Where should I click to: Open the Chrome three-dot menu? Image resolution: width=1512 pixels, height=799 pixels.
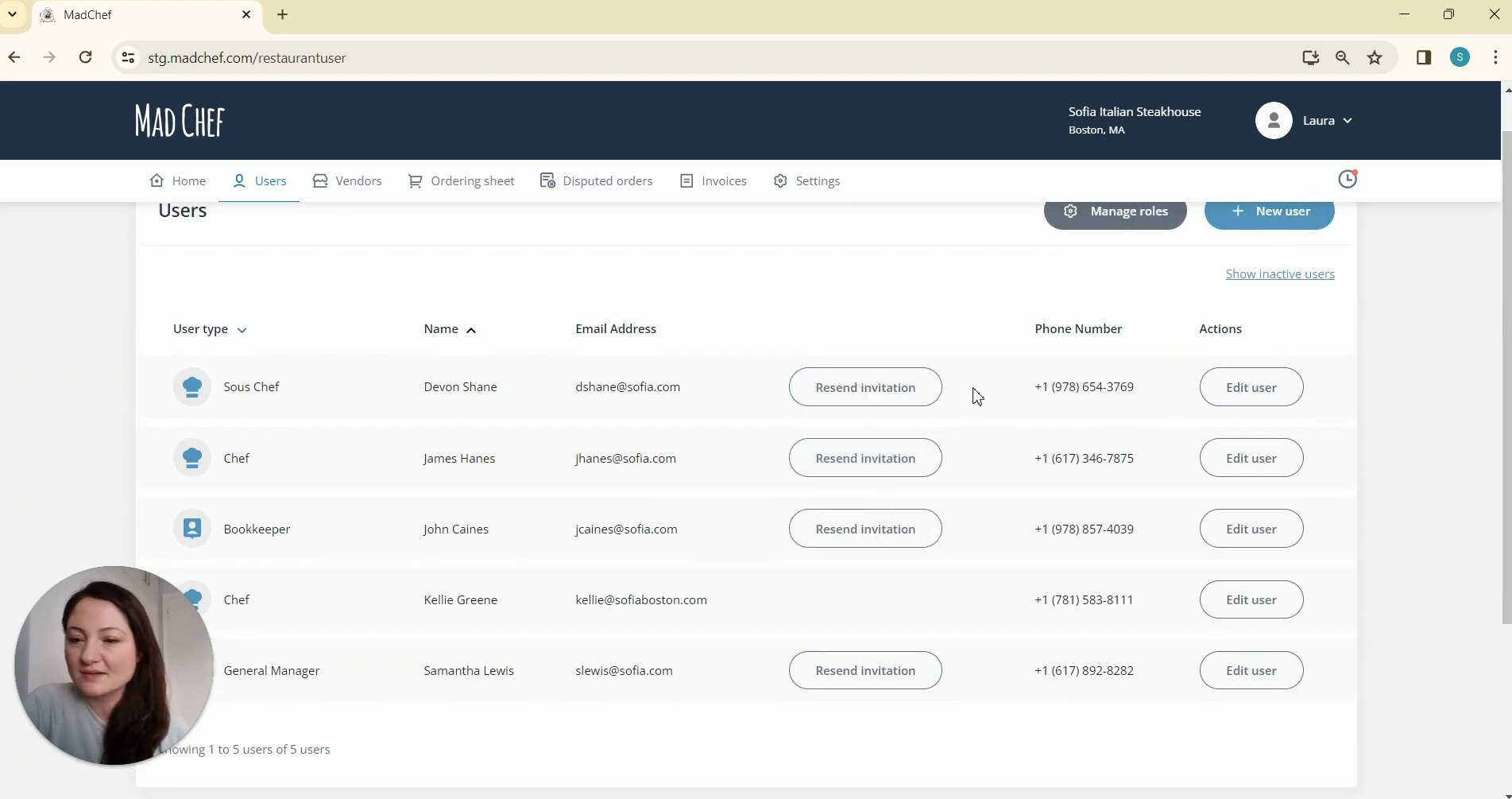pos(1496,58)
